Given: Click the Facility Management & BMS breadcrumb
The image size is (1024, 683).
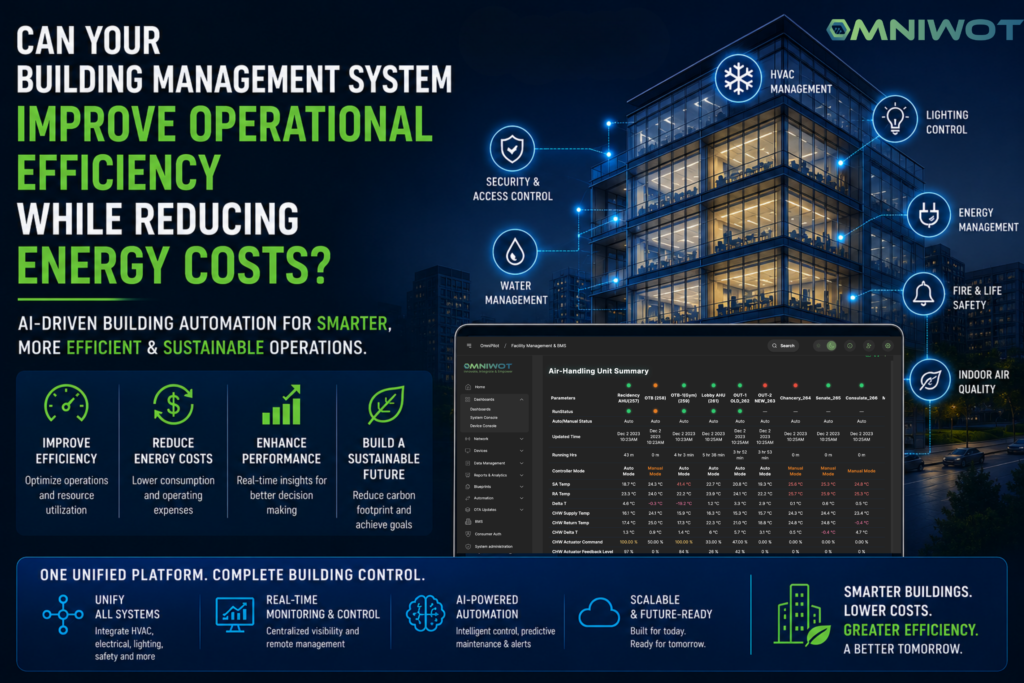Looking at the screenshot, I should pos(538,345).
